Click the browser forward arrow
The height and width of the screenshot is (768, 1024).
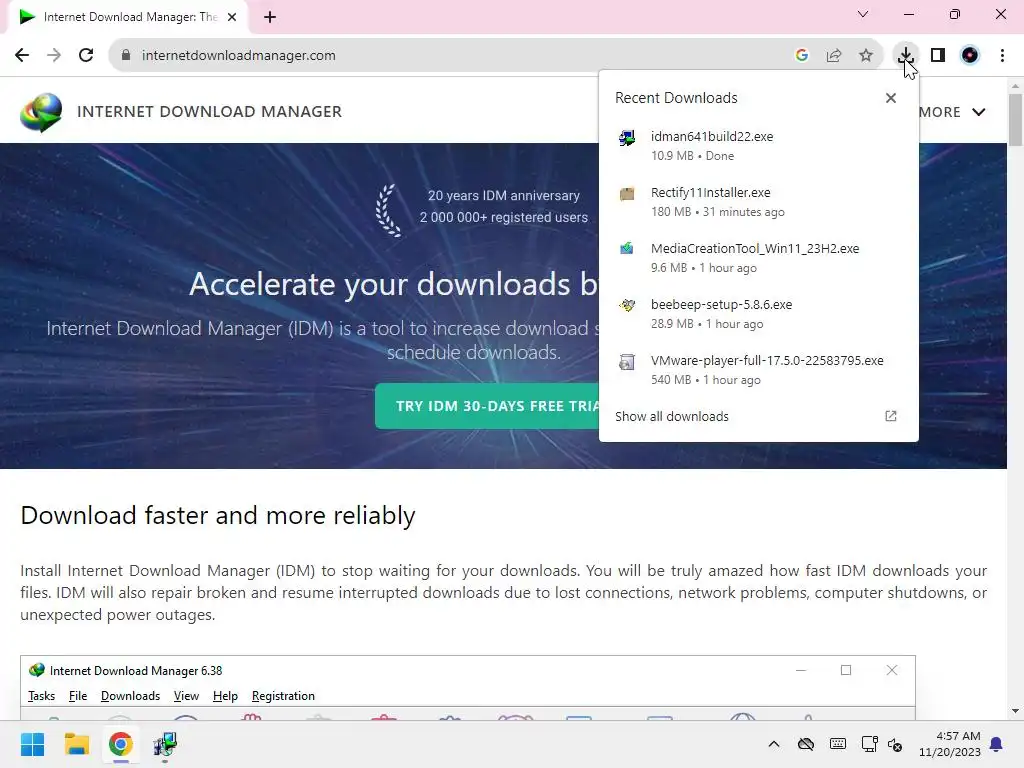coord(54,55)
